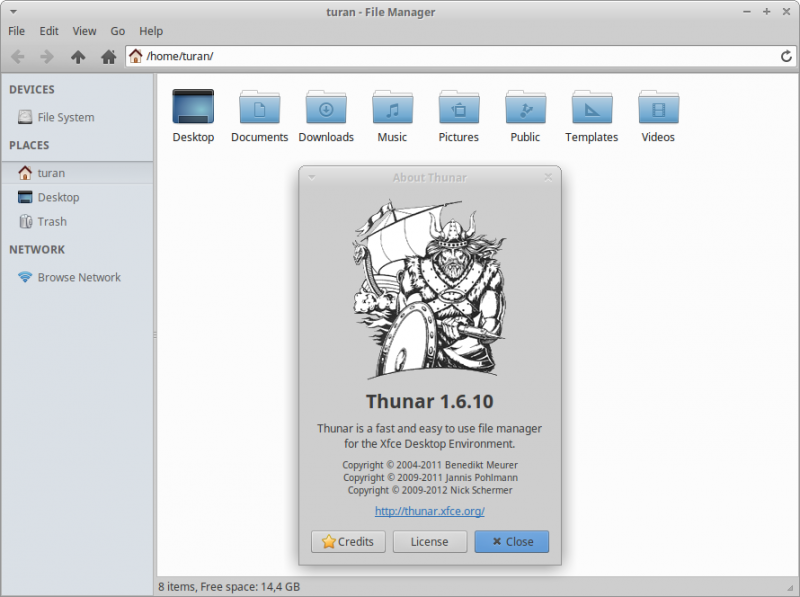
Task: Click the Viking Thunar logo image
Action: 430,290
